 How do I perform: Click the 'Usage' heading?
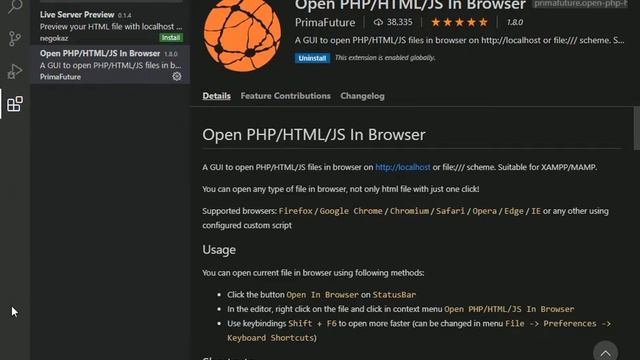[x=219, y=250]
